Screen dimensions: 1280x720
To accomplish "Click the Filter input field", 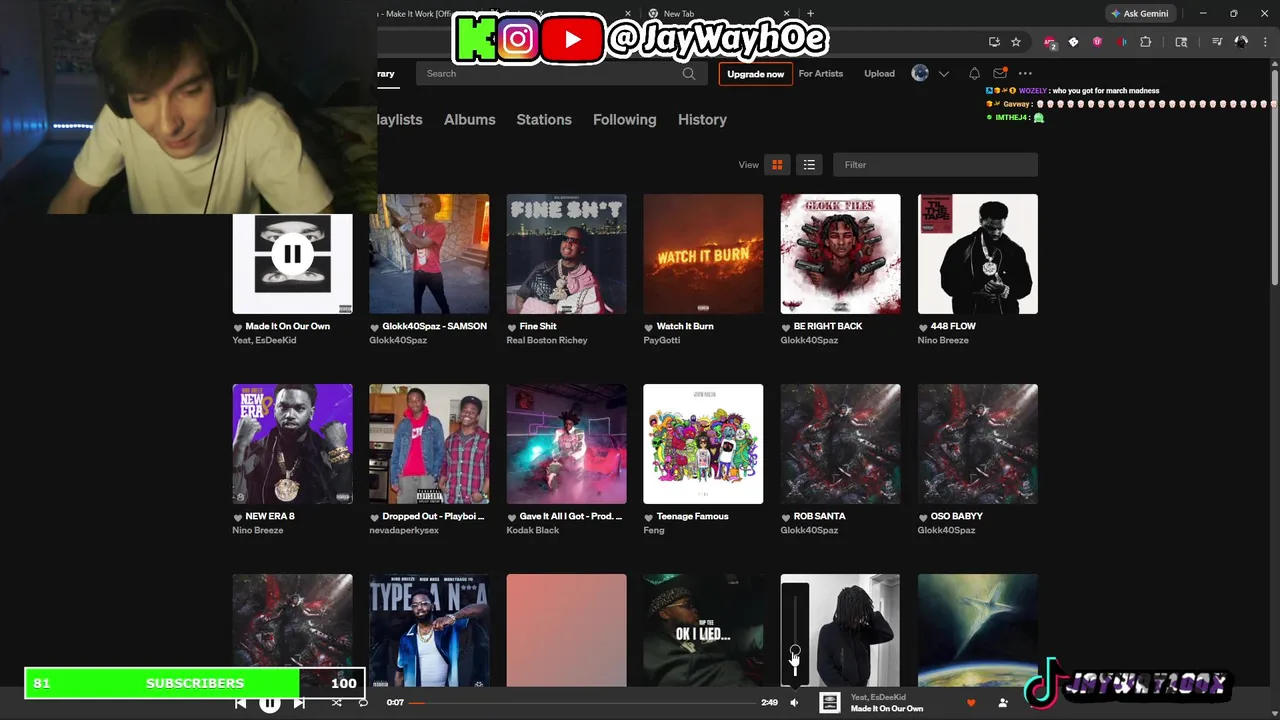I will (x=935, y=165).
